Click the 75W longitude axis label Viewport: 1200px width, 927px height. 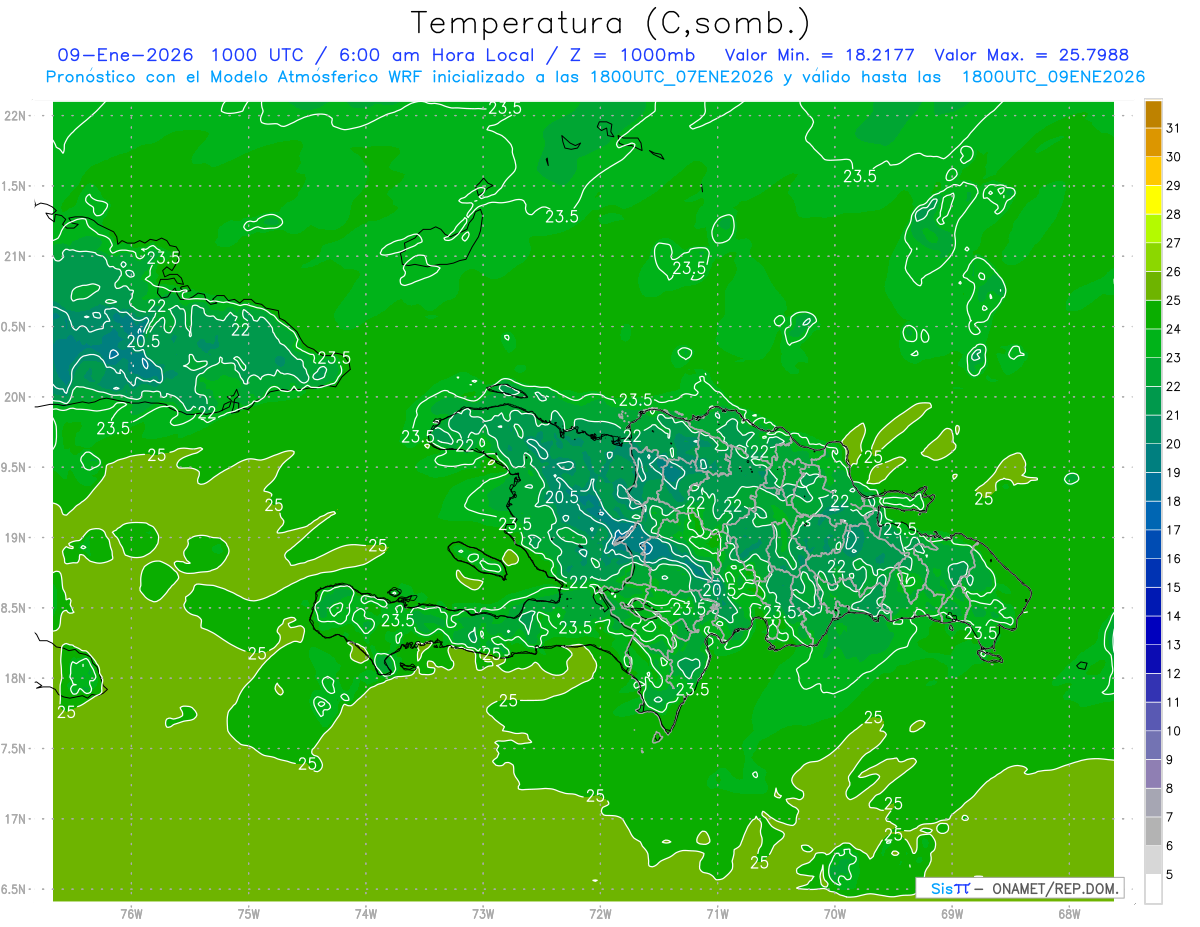[x=249, y=913]
